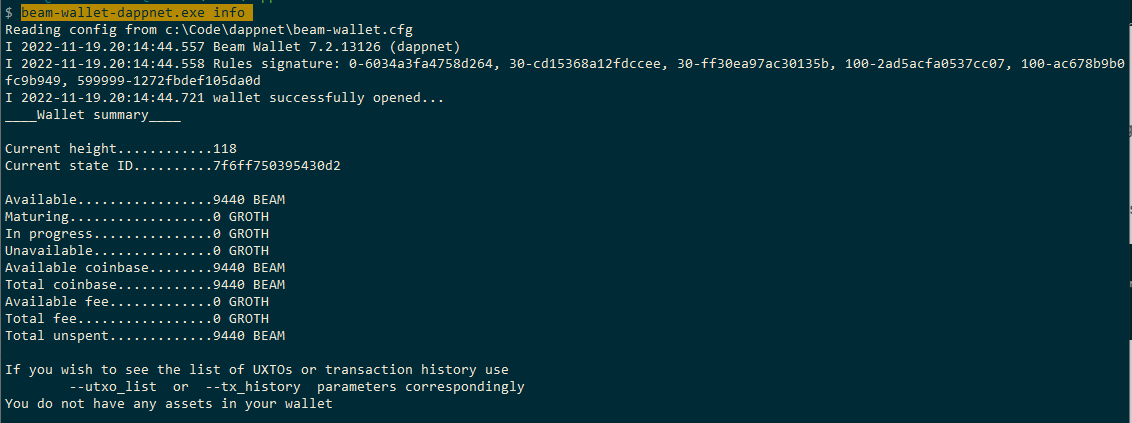This screenshot has width=1132, height=423.
Task: Click the Total coinbase line
Action: coord(145,285)
